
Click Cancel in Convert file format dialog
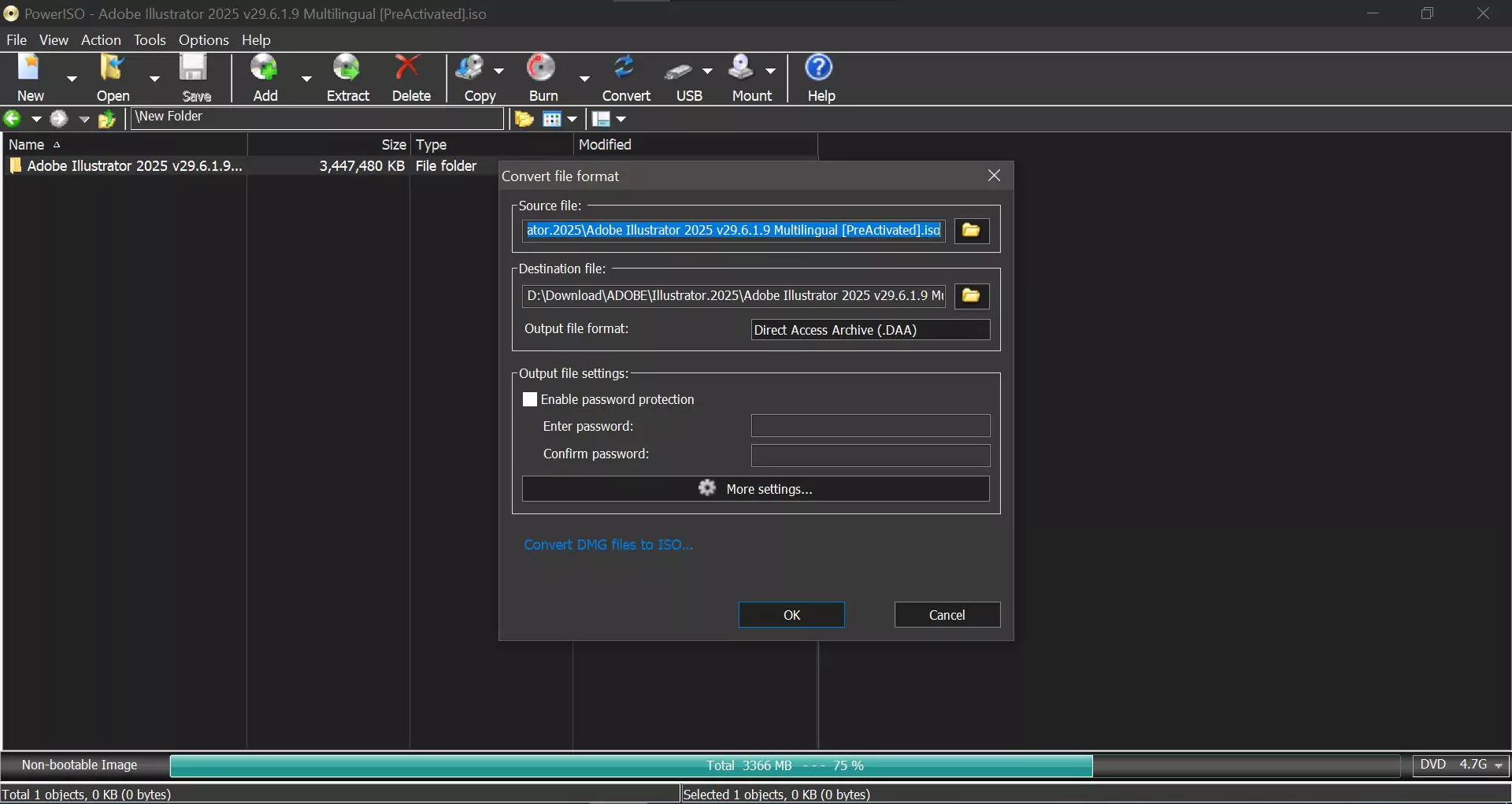coord(947,615)
